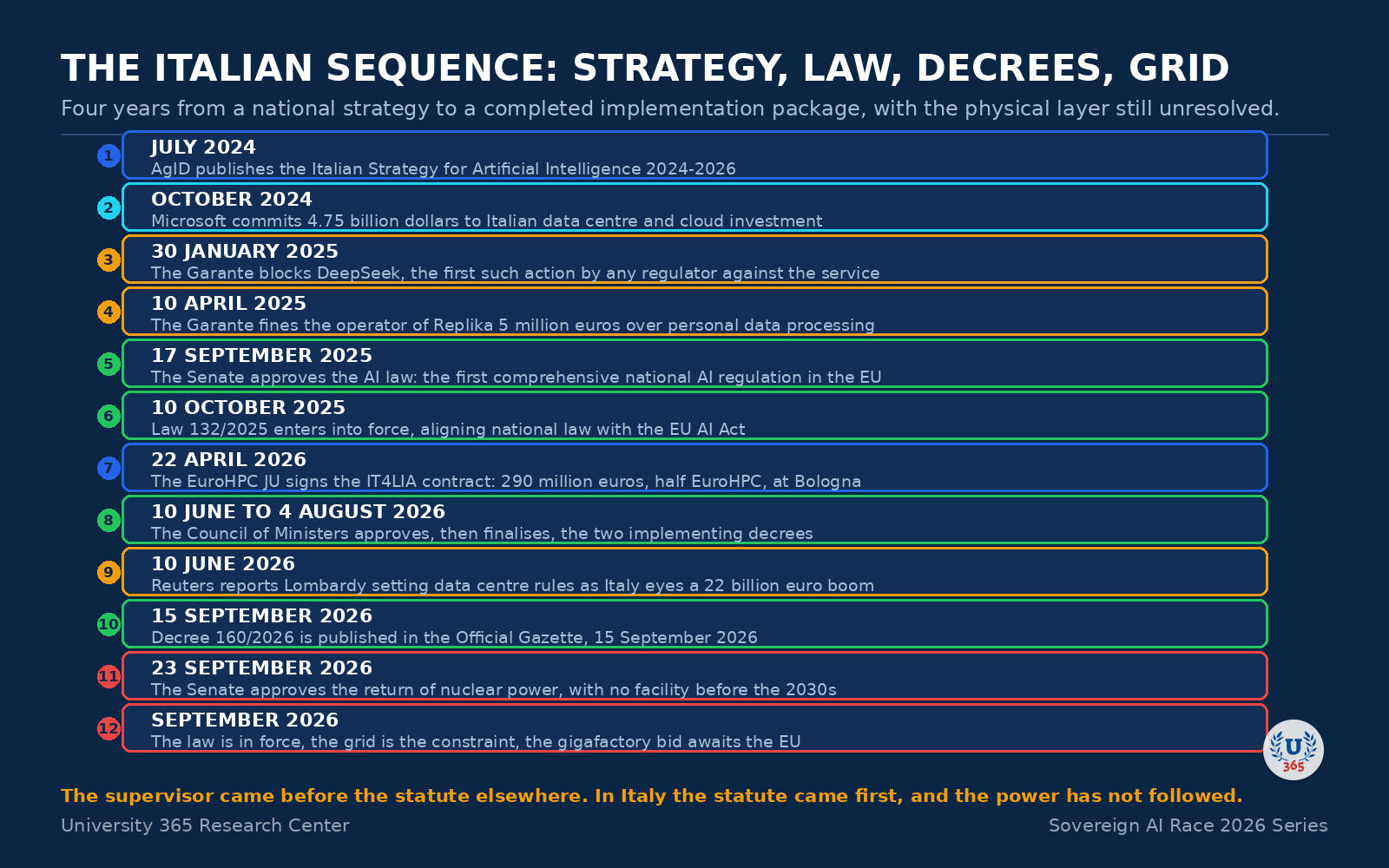Click the 'University 365 Research Center' footer
1389x868 pixels.
pyautogui.click(x=205, y=825)
